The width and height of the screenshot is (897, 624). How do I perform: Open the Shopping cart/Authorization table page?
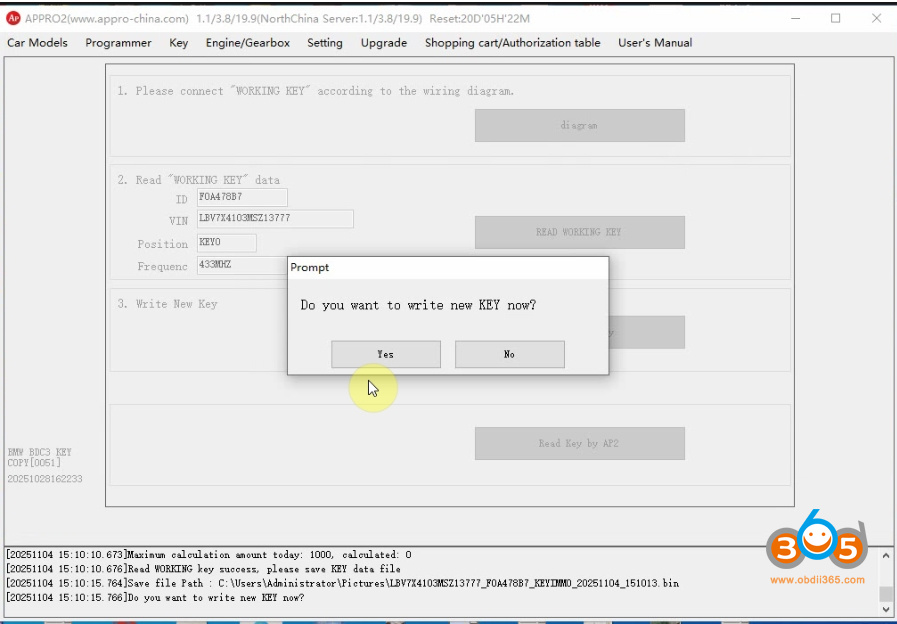point(512,43)
